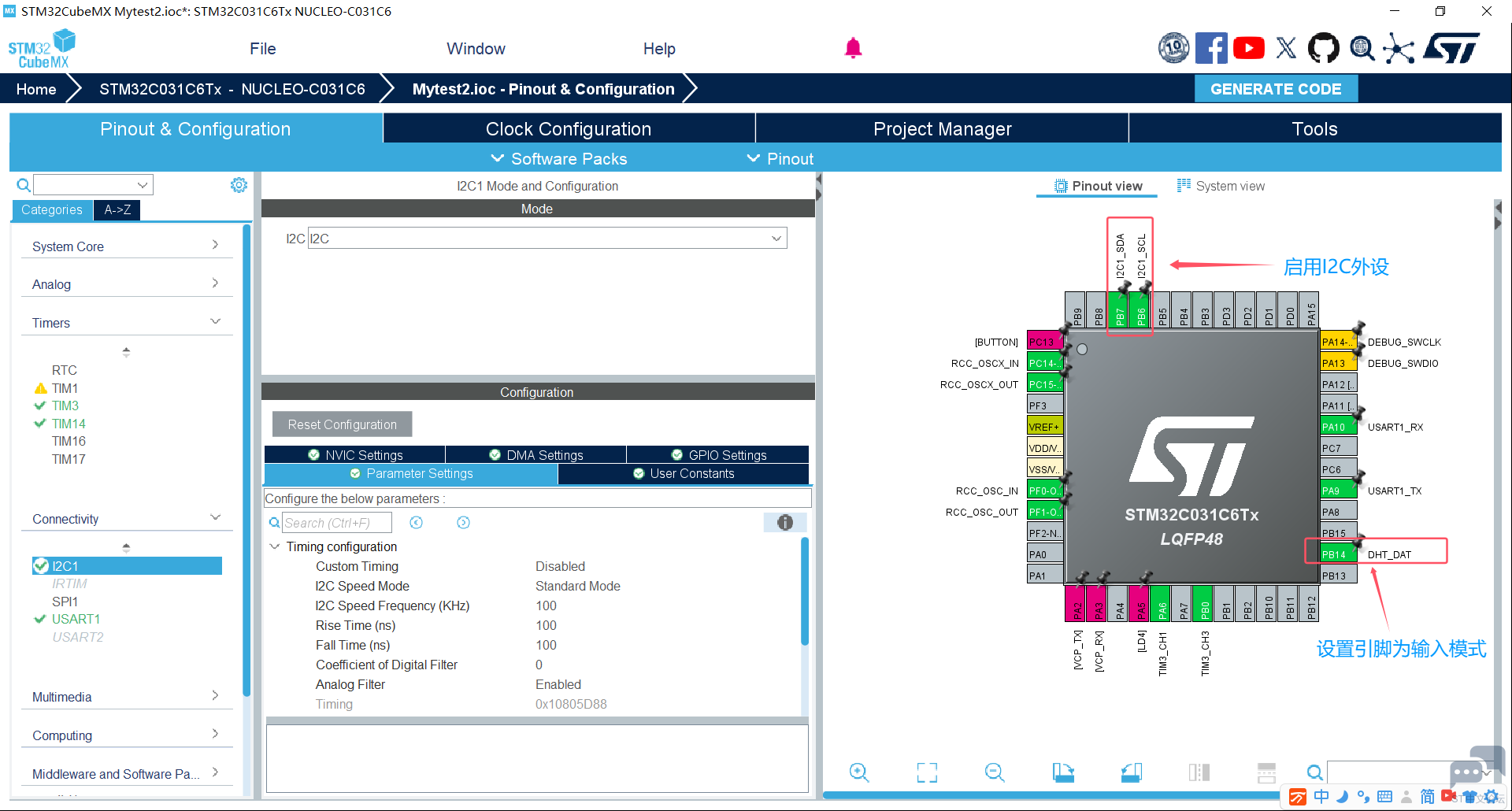Open the DMA Settings tab
Image resolution: width=1512 pixels, height=811 pixels.
[536, 455]
